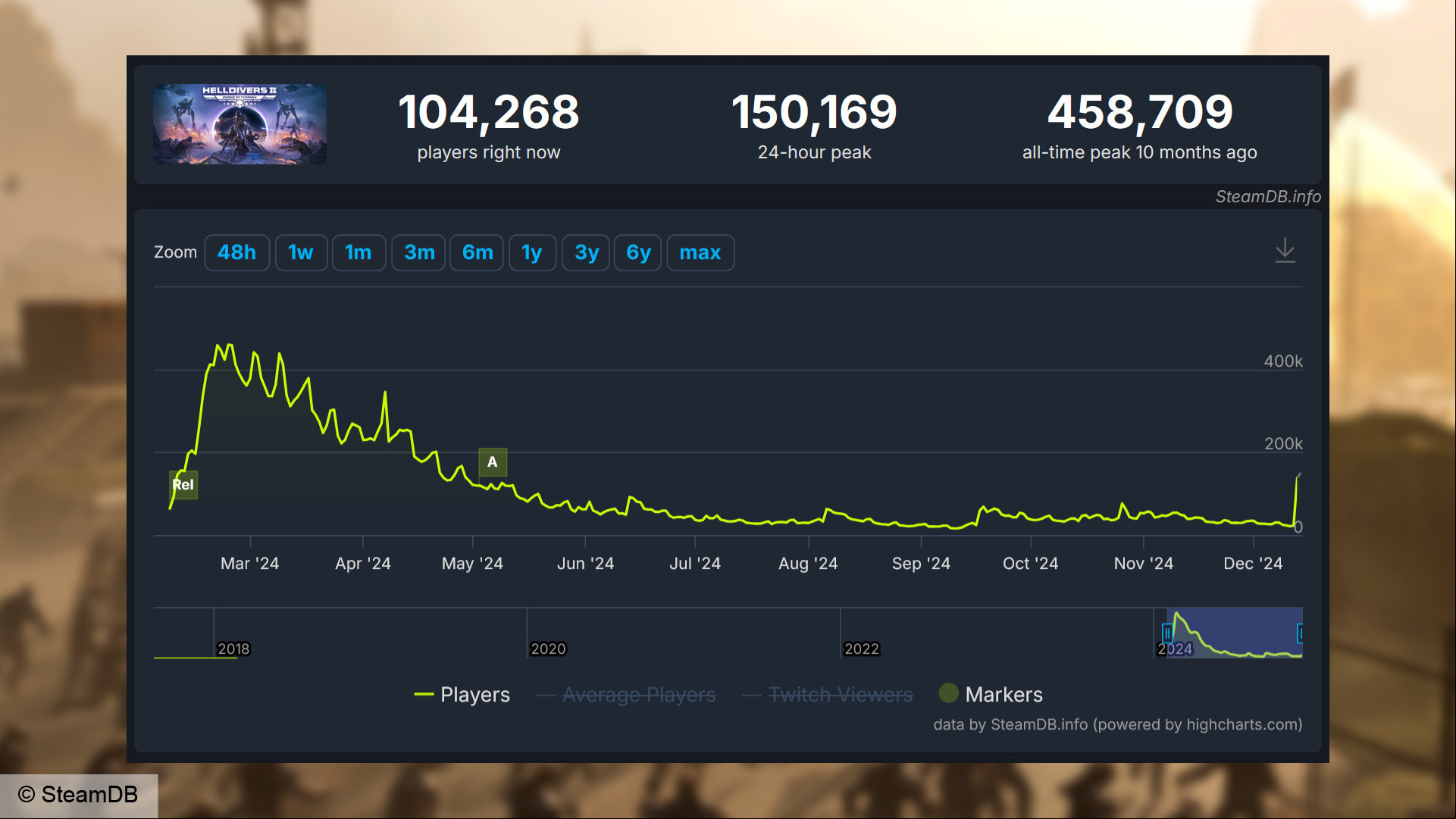Click the Jun '24 axis label
This screenshot has height=819, width=1456.
[x=585, y=564]
